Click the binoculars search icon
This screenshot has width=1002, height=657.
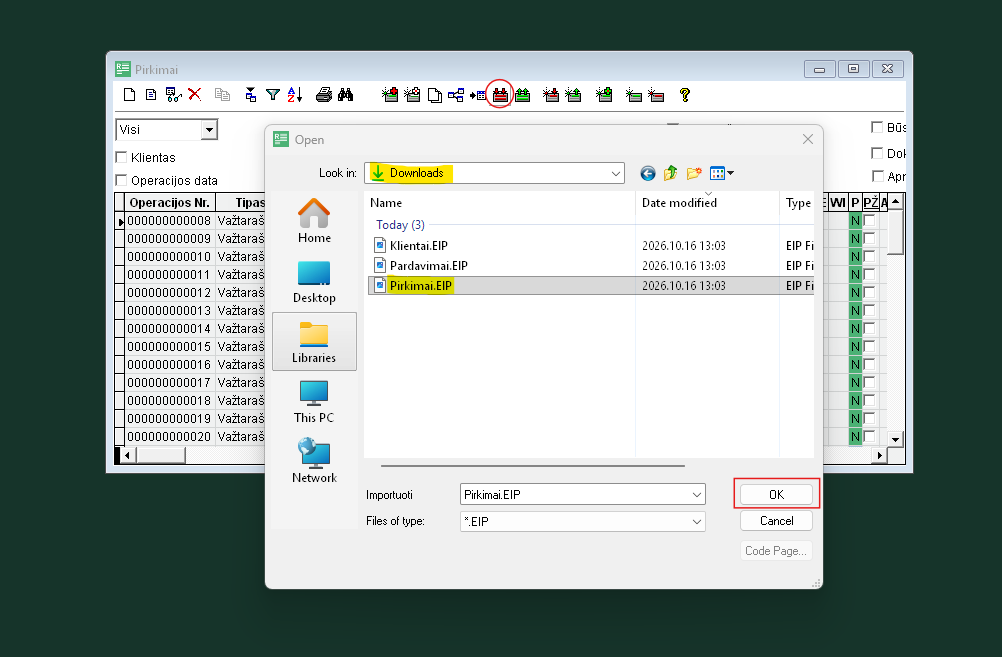pyautogui.click(x=346, y=95)
